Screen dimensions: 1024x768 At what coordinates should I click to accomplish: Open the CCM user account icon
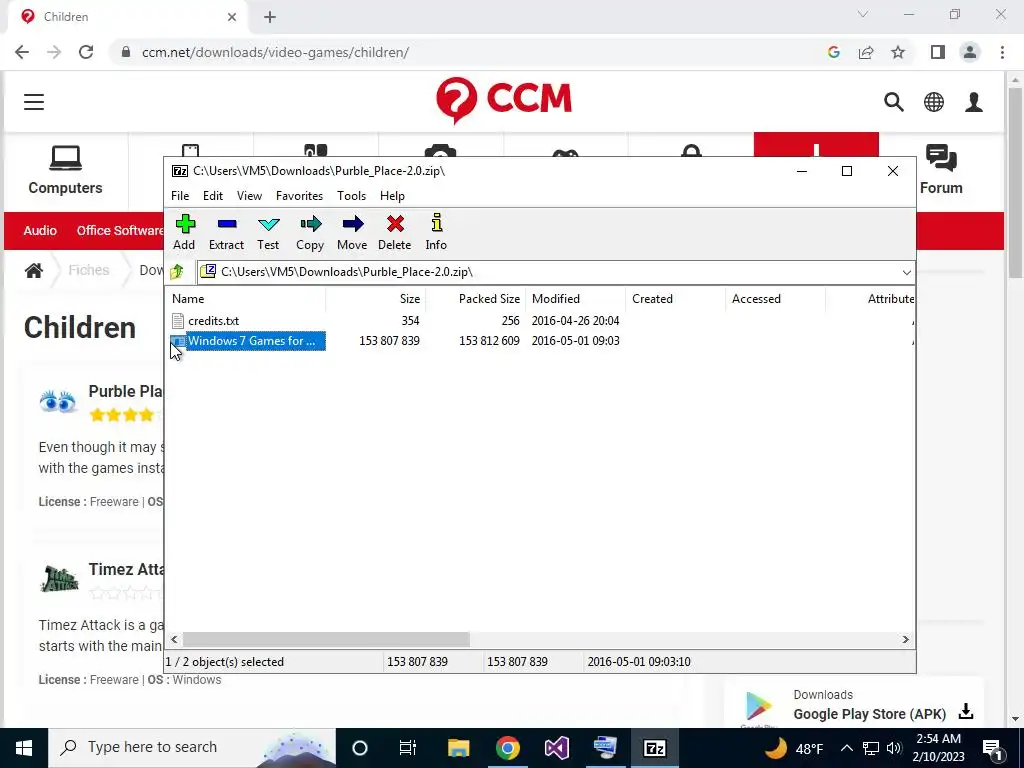tap(974, 102)
